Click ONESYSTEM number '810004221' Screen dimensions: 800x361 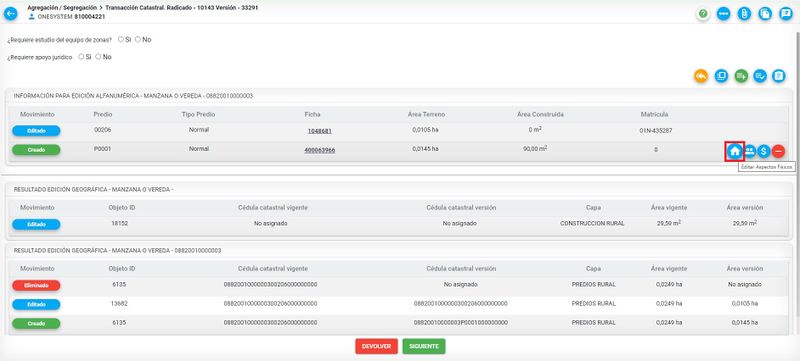[x=90, y=16]
